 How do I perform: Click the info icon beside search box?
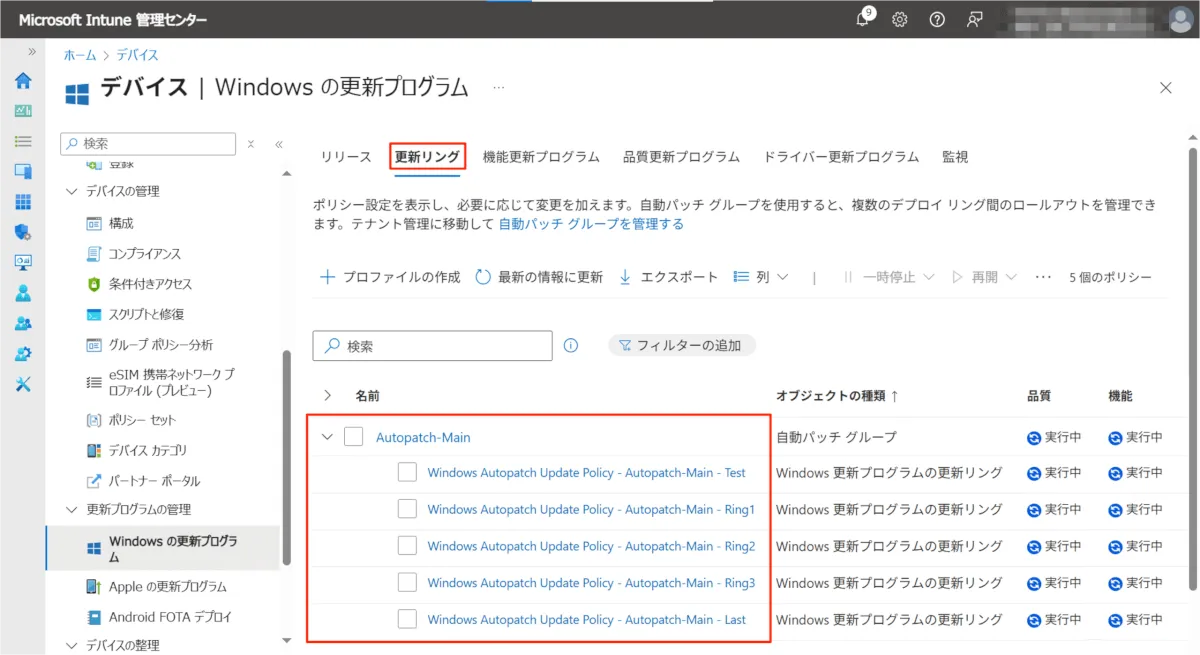pyautogui.click(x=571, y=345)
